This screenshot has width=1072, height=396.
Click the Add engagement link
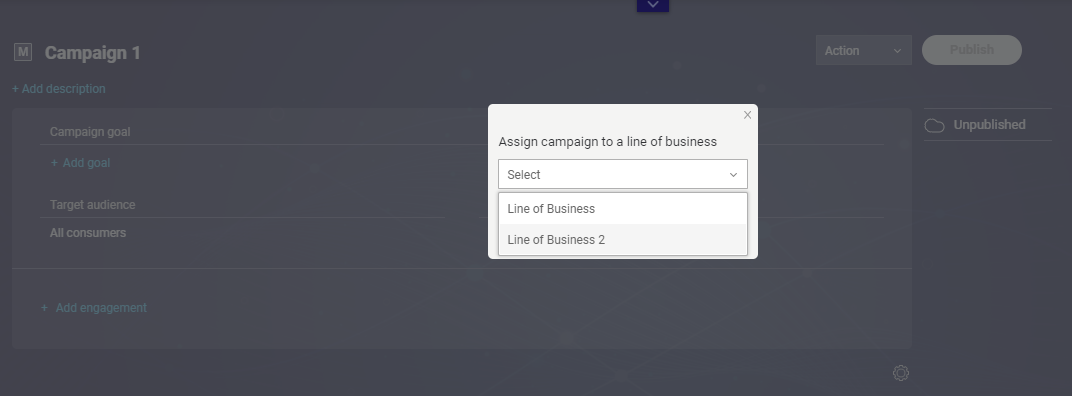101,308
